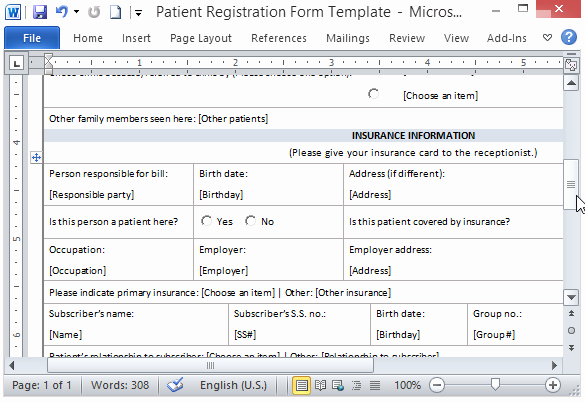585x402 pixels.
Task: Undo the last action
Action: click(62, 12)
